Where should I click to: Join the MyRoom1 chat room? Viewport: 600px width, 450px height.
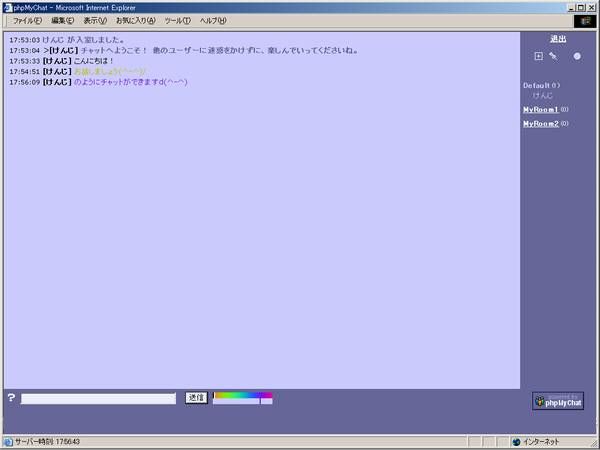pyautogui.click(x=541, y=109)
